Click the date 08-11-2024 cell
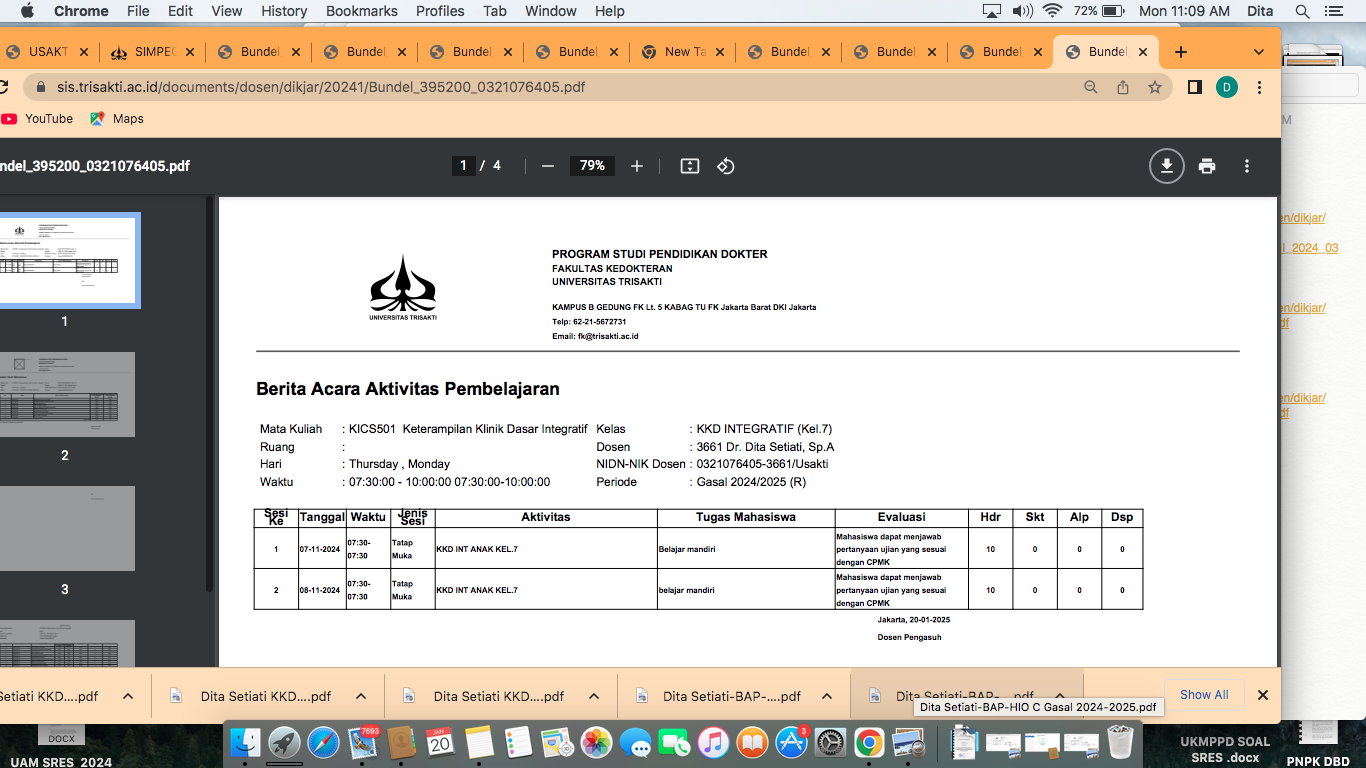Screen dimensions: 1366x768 (x=321, y=590)
